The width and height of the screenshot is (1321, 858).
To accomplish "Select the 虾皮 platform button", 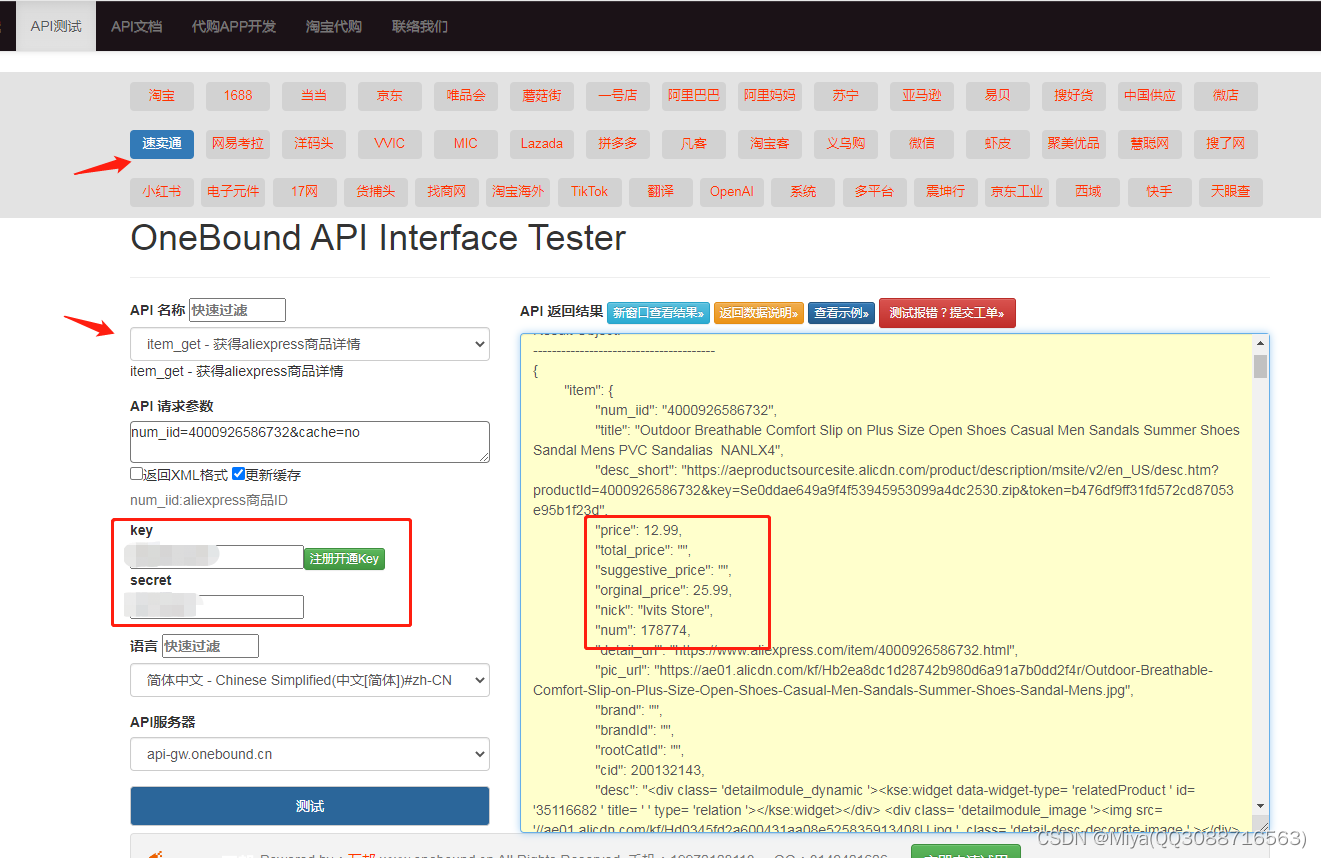I will [998, 144].
